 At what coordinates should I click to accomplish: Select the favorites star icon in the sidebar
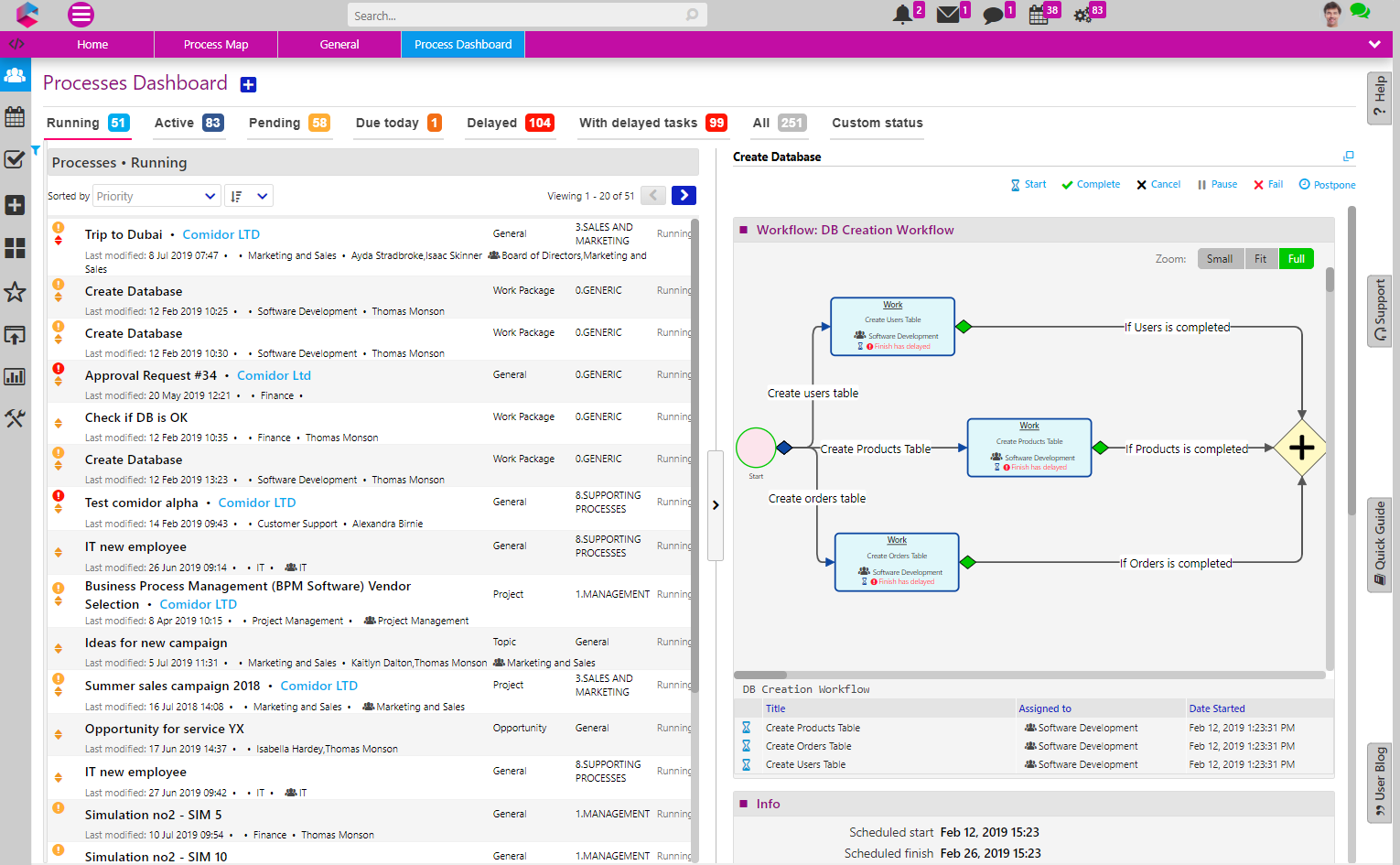(x=15, y=292)
